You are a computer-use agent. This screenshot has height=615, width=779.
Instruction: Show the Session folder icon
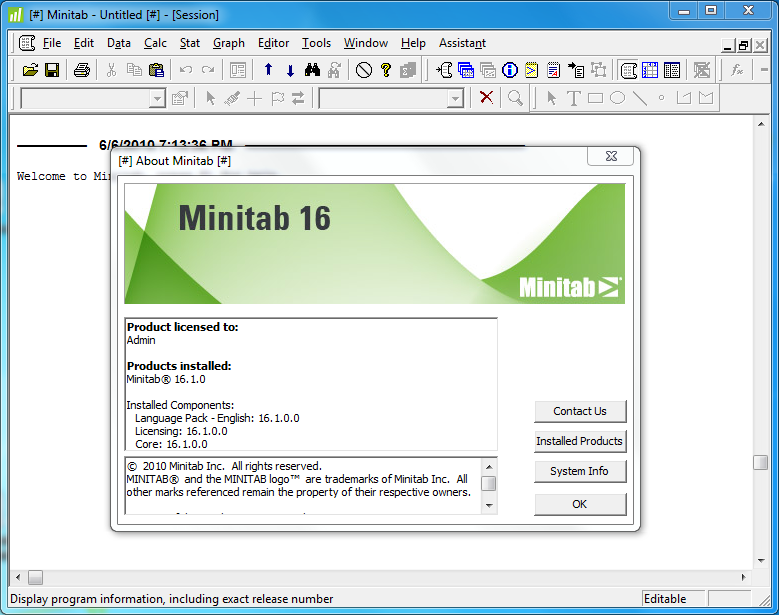[444, 70]
